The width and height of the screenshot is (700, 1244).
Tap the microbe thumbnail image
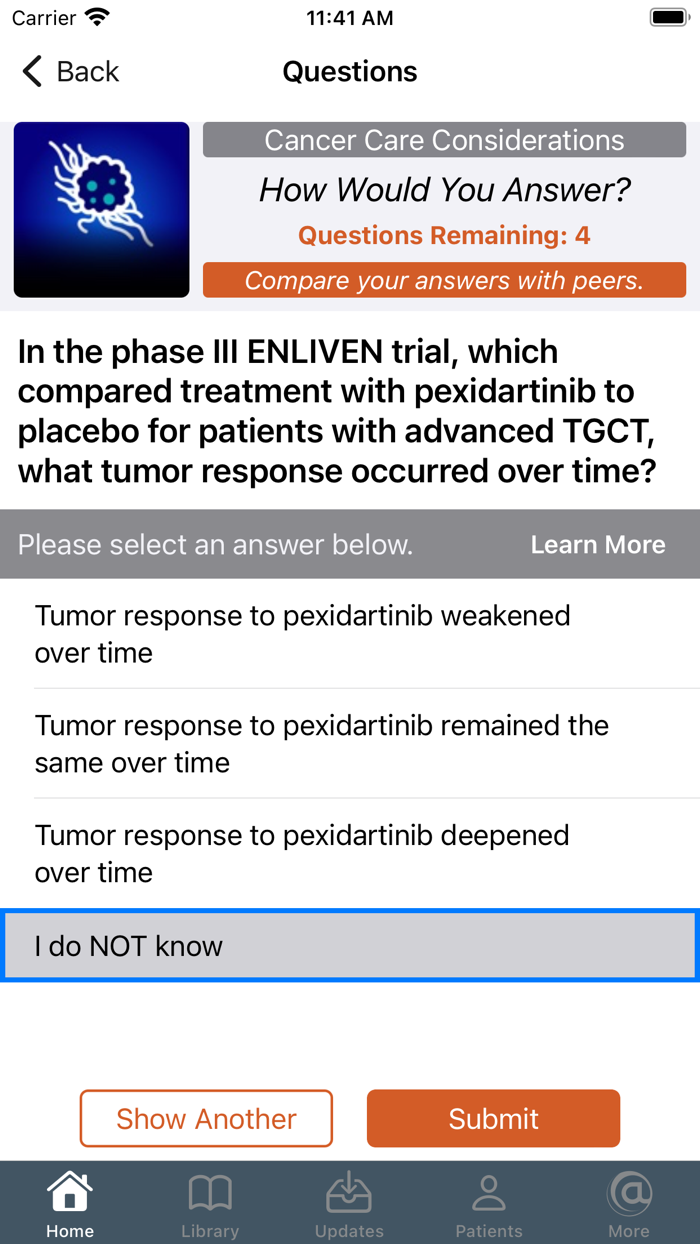[x=101, y=209]
